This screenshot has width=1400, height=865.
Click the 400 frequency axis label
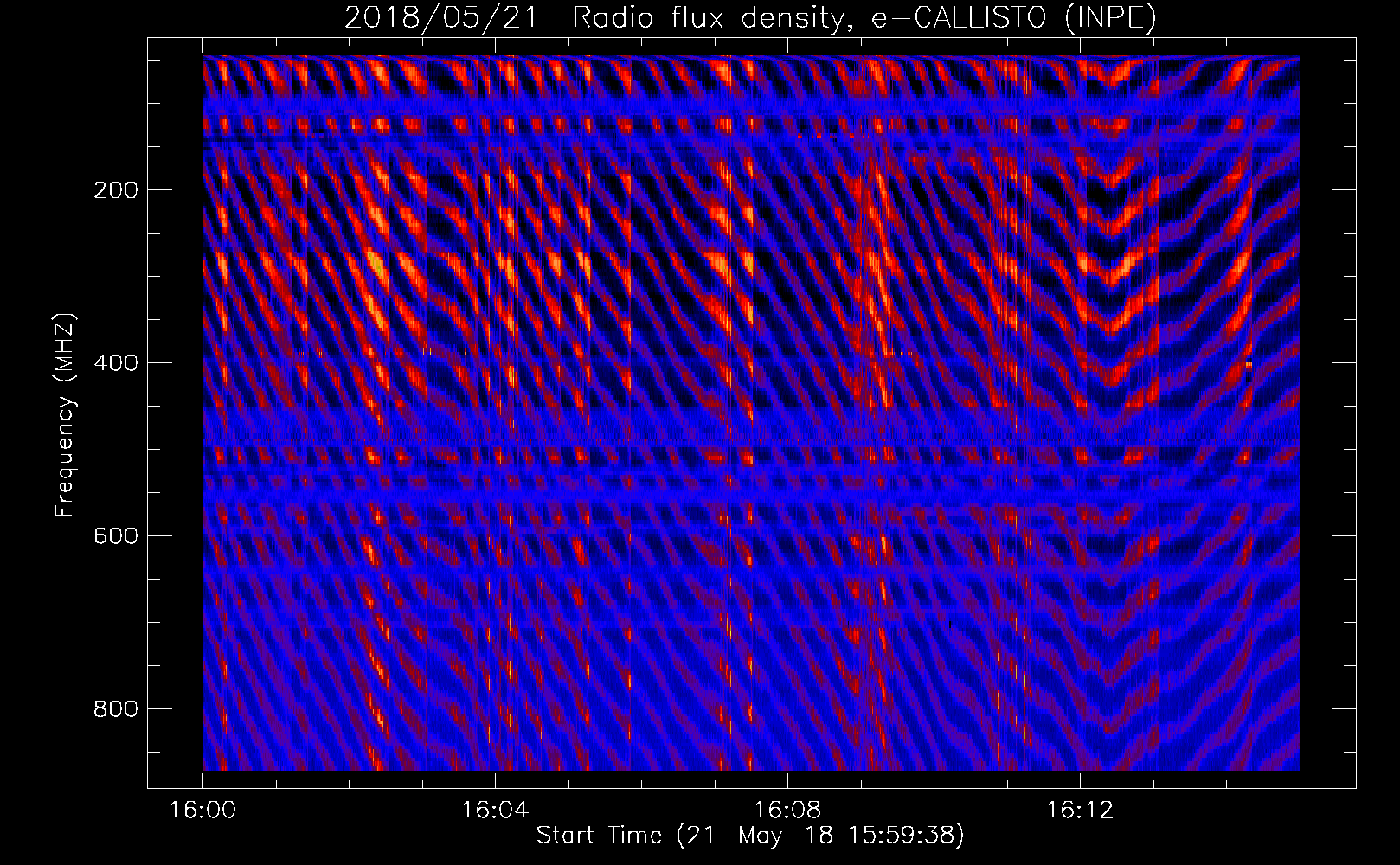point(116,363)
